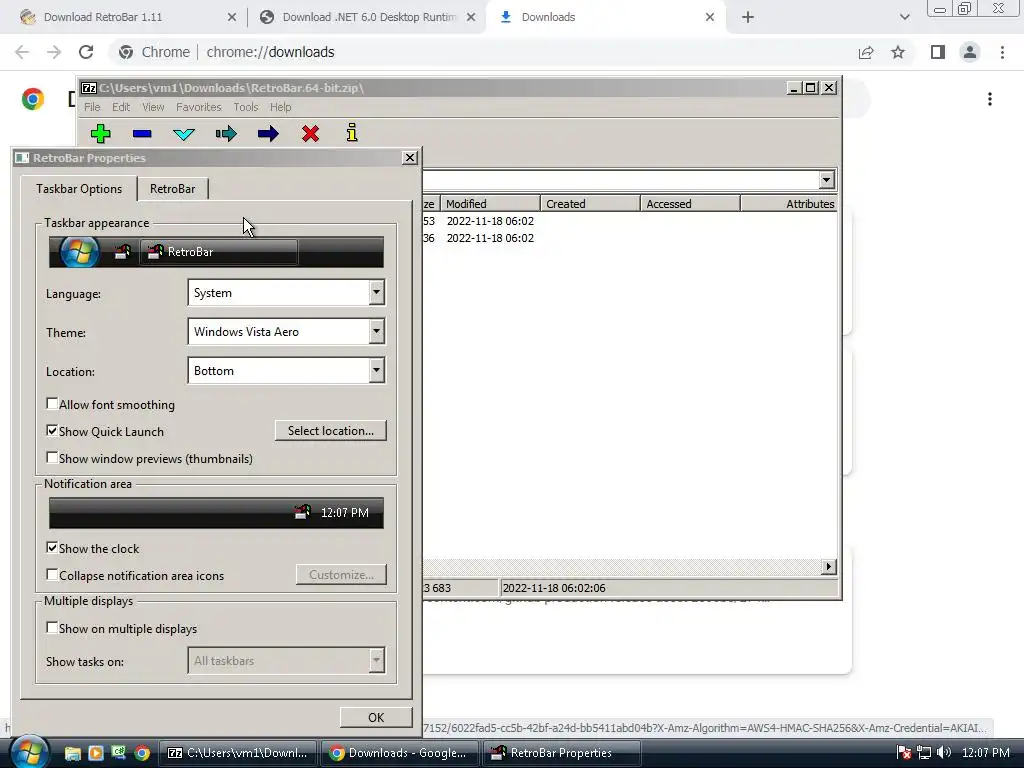Enable Allow font smoothing
This screenshot has width=1024, height=768.
pyautogui.click(x=52, y=404)
